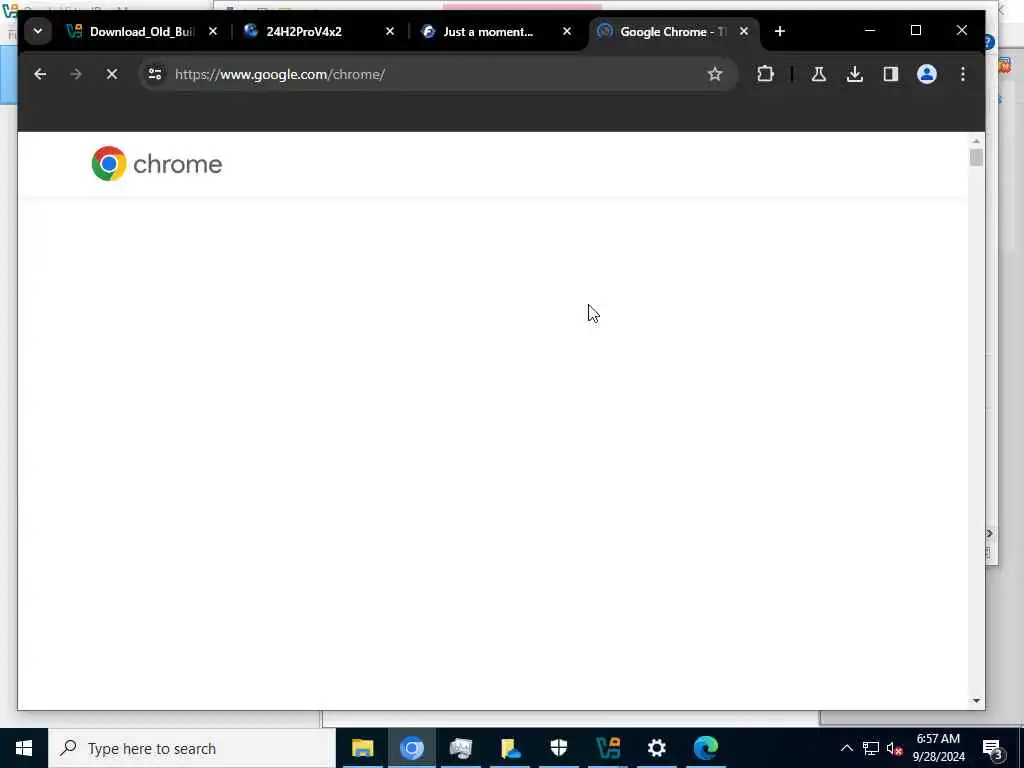This screenshot has width=1024, height=768.
Task: Click the forward navigation arrow
Action: 76,74
